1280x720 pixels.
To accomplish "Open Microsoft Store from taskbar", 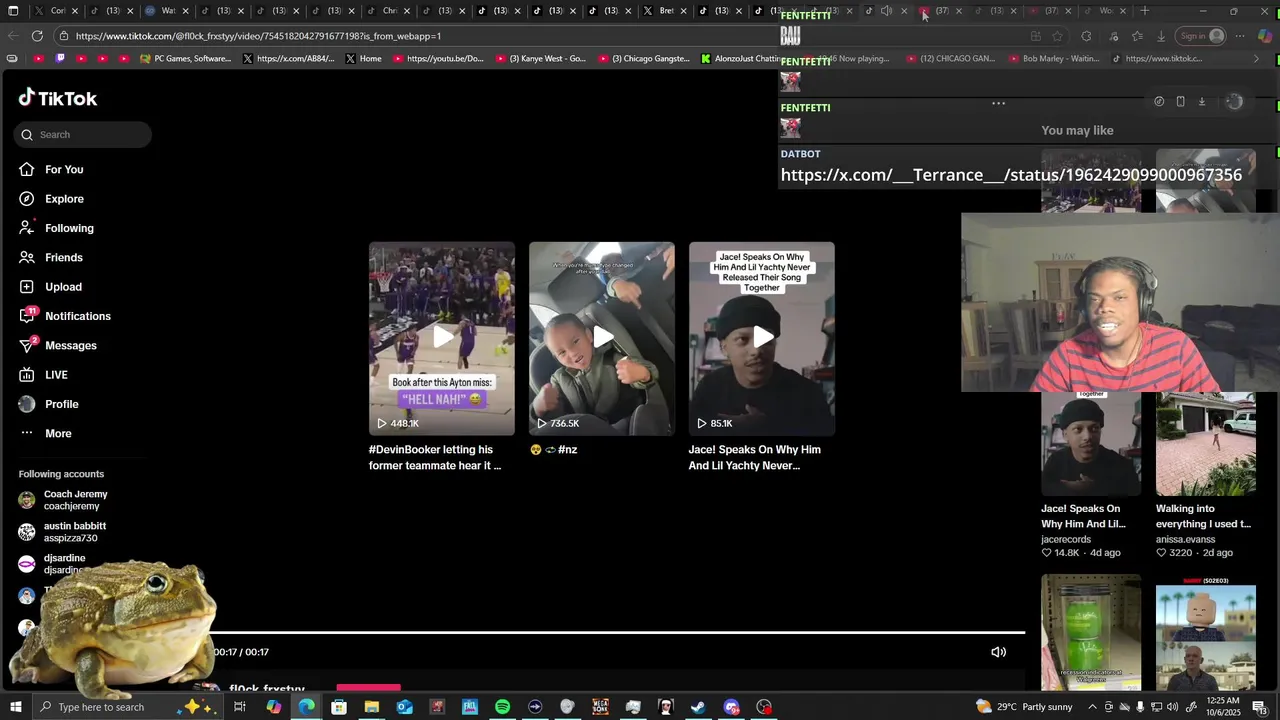I will click(339, 707).
